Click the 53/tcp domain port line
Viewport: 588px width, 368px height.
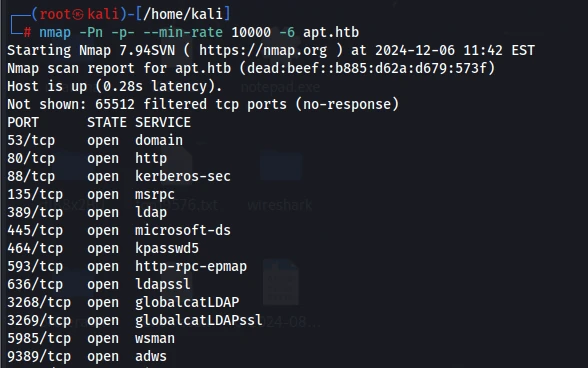pos(95,140)
